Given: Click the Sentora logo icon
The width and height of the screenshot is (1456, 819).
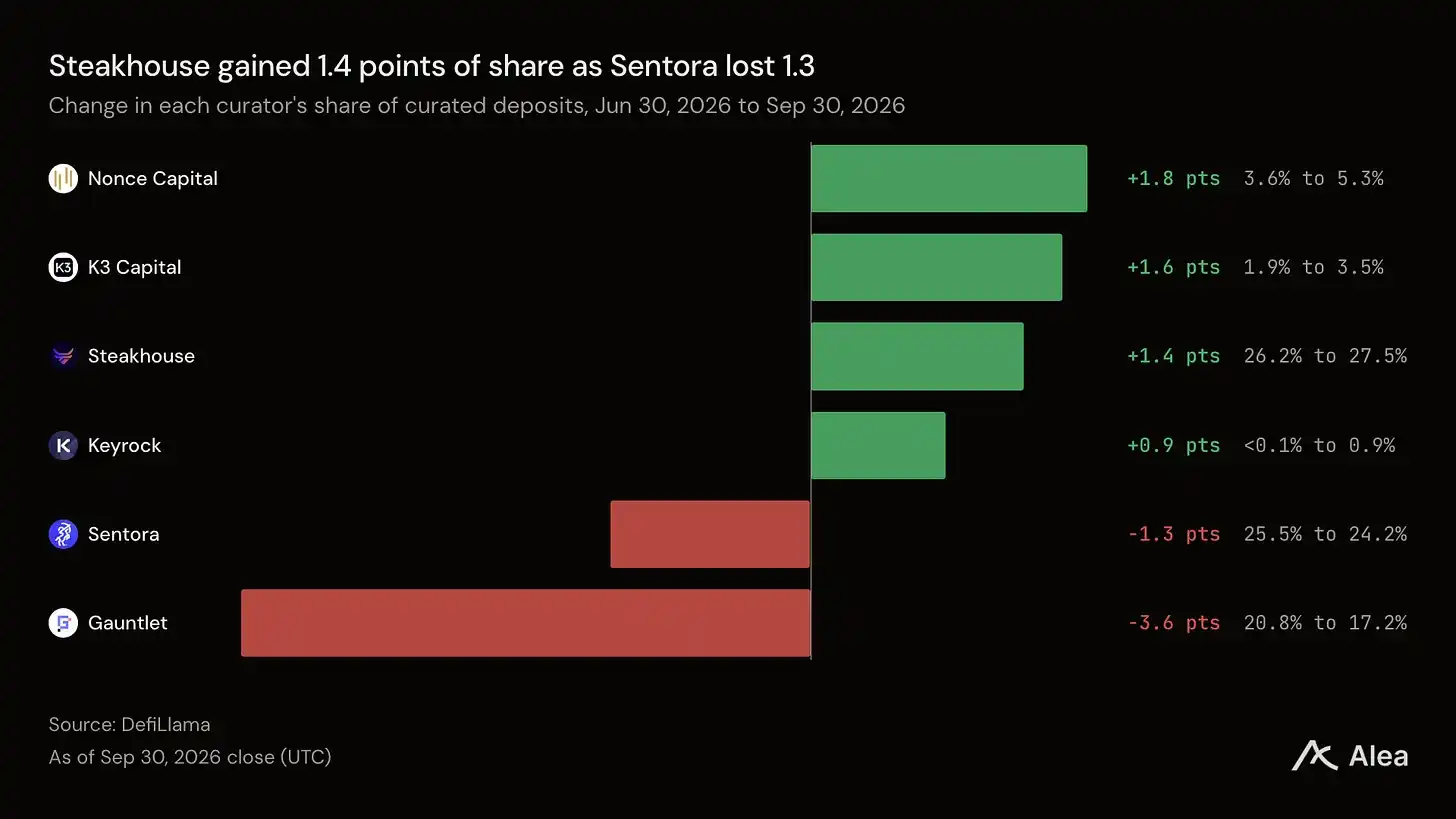Looking at the screenshot, I should point(63,534).
